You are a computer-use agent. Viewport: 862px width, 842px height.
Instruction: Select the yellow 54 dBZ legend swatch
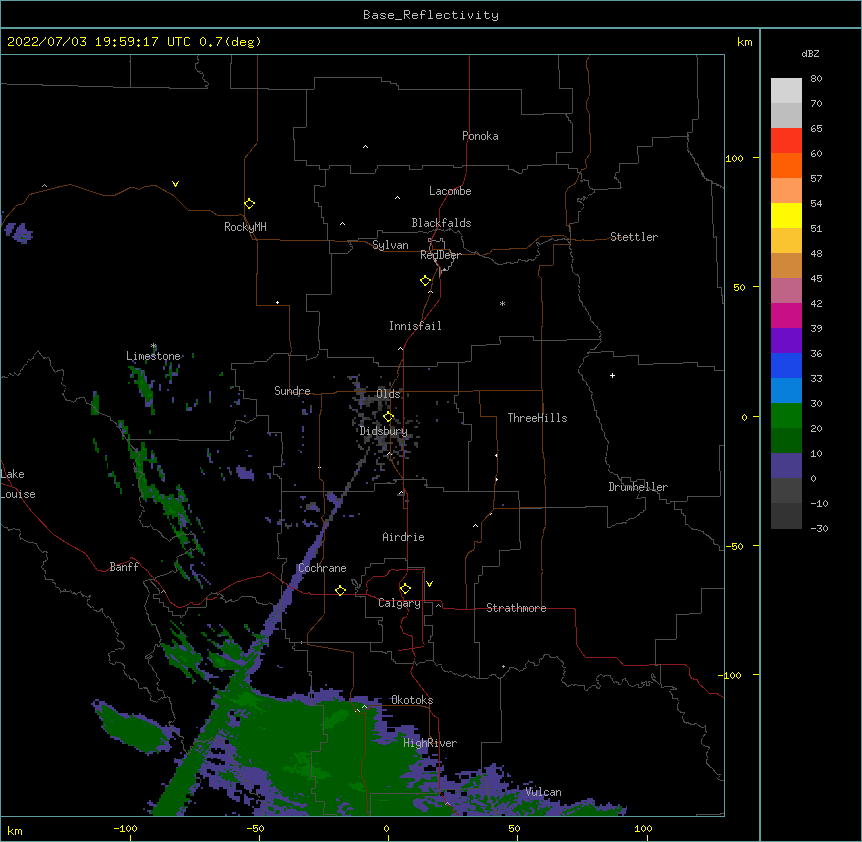point(786,215)
